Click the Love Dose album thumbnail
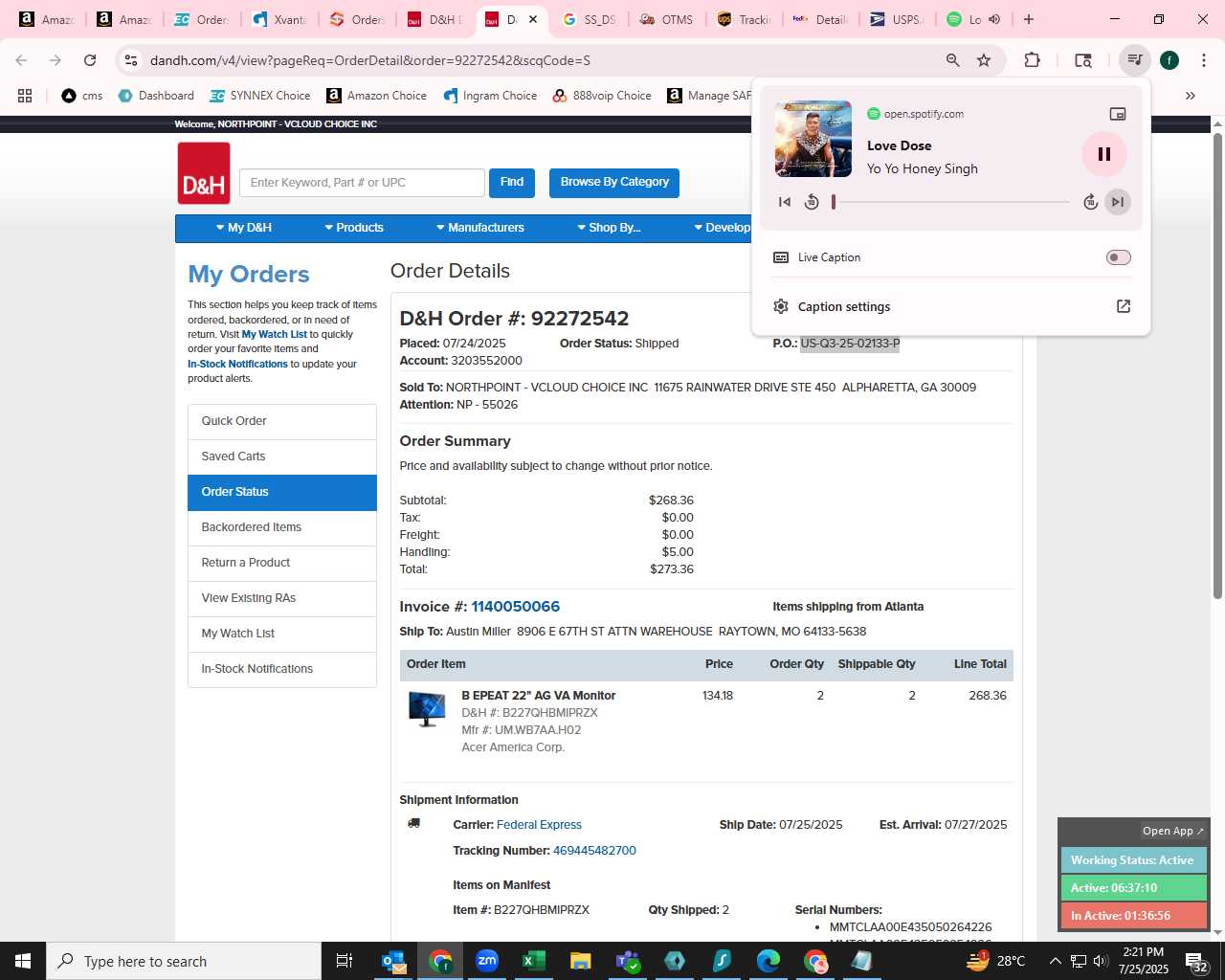 (813, 139)
